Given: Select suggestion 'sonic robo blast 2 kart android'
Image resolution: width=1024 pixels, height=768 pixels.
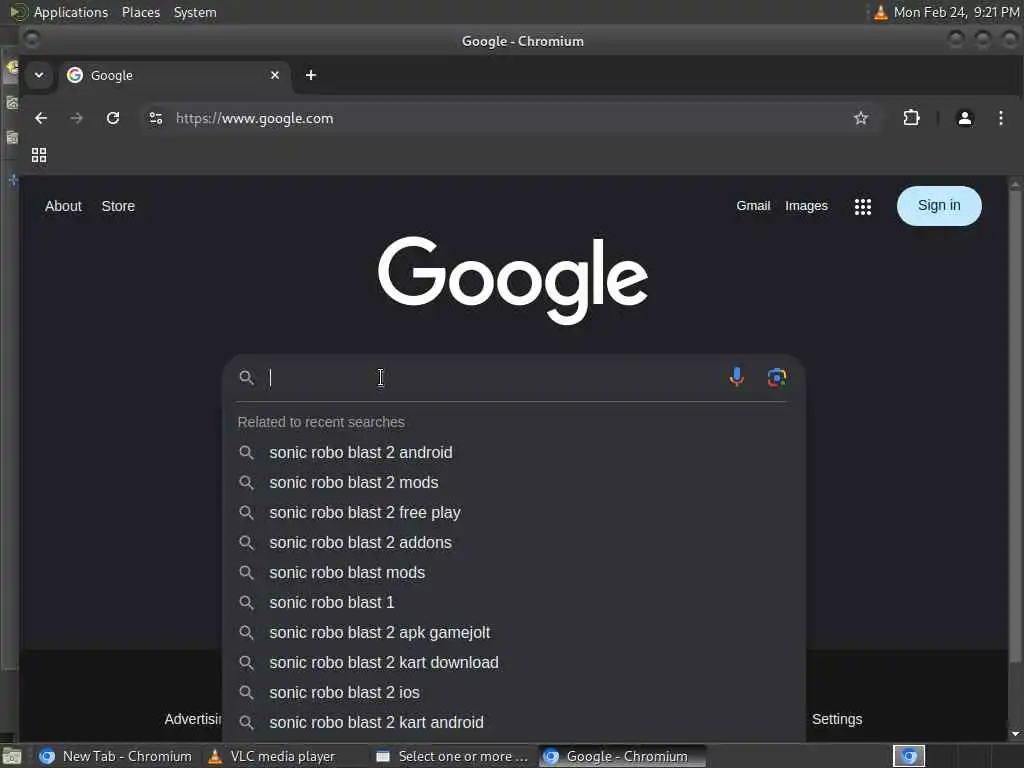Looking at the screenshot, I should pyautogui.click(x=513, y=722).
